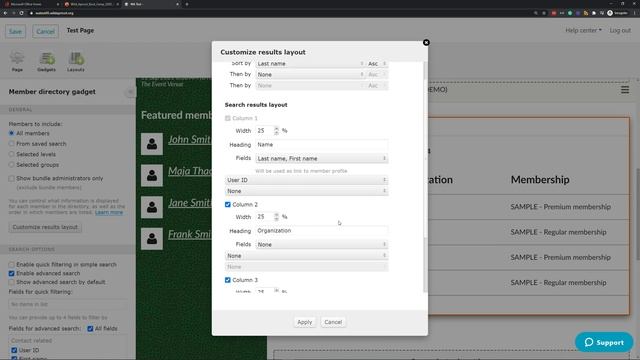Toggle Enable advanced search checkbox
The height and width of the screenshot is (360, 640).
point(11,273)
